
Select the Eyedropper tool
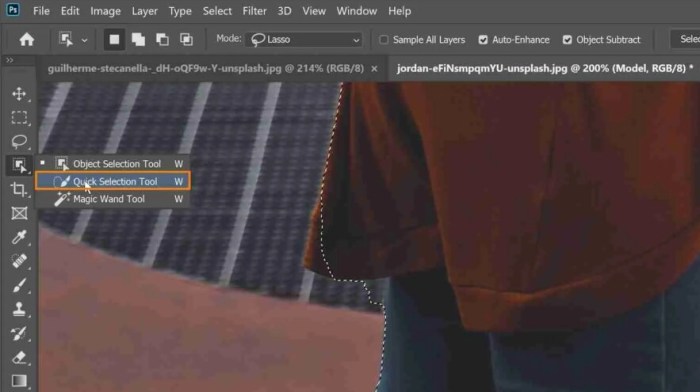[19, 237]
